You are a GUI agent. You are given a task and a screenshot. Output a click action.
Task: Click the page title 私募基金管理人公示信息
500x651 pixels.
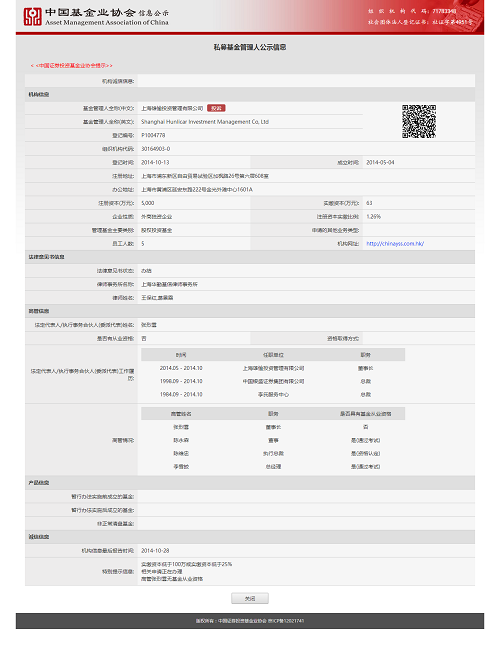tap(250, 47)
